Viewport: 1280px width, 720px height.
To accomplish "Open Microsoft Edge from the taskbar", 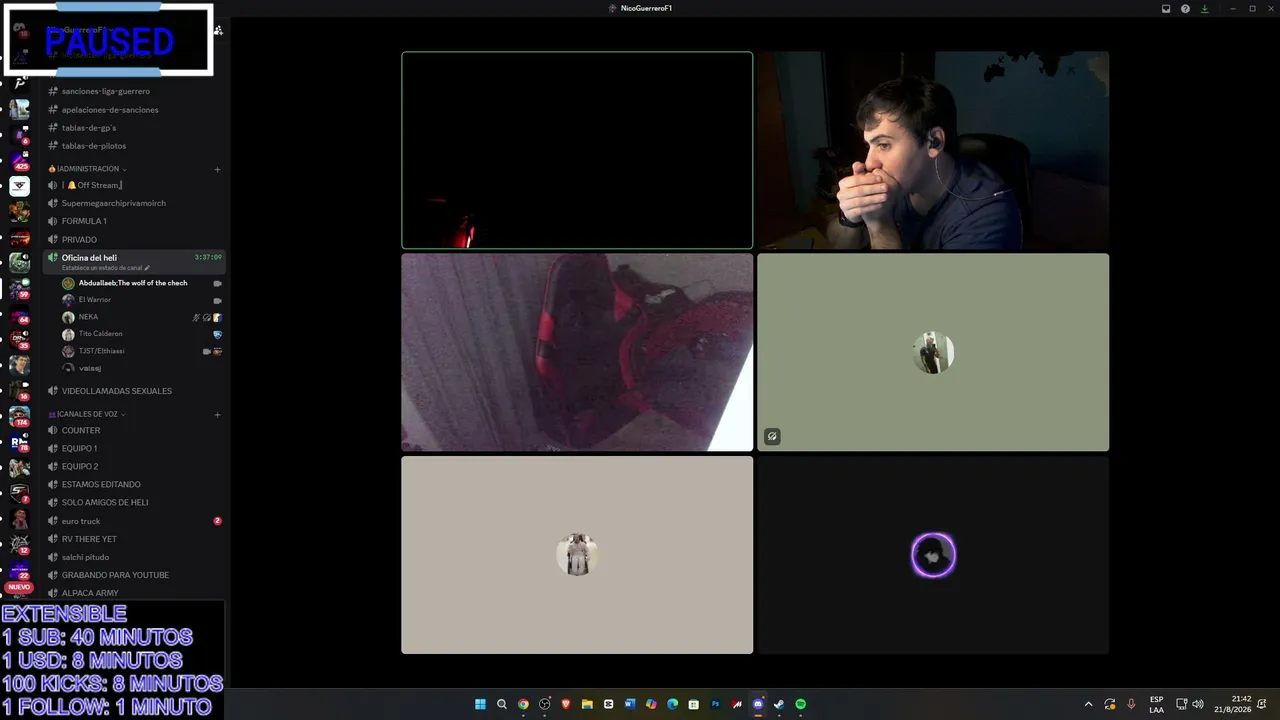I will pyautogui.click(x=672, y=704).
